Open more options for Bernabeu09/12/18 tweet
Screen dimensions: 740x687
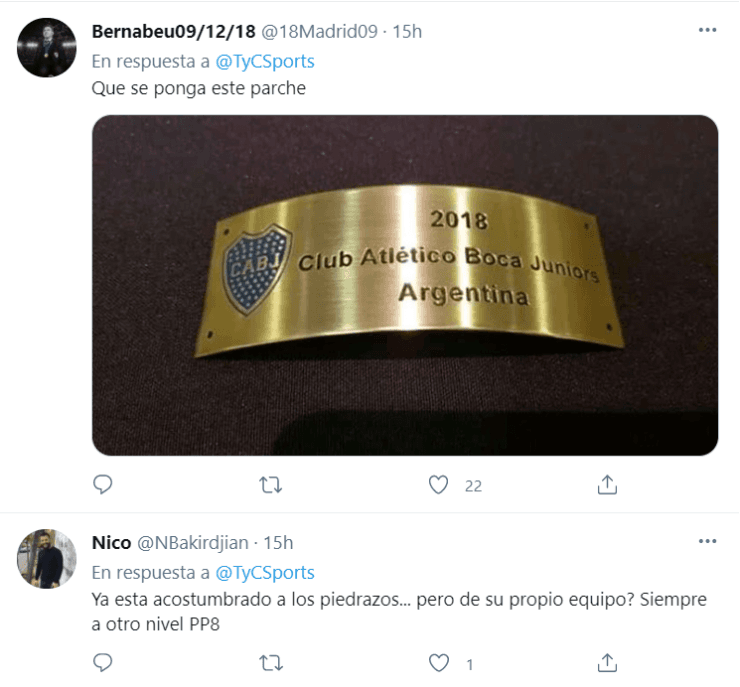pyautogui.click(x=707, y=30)
